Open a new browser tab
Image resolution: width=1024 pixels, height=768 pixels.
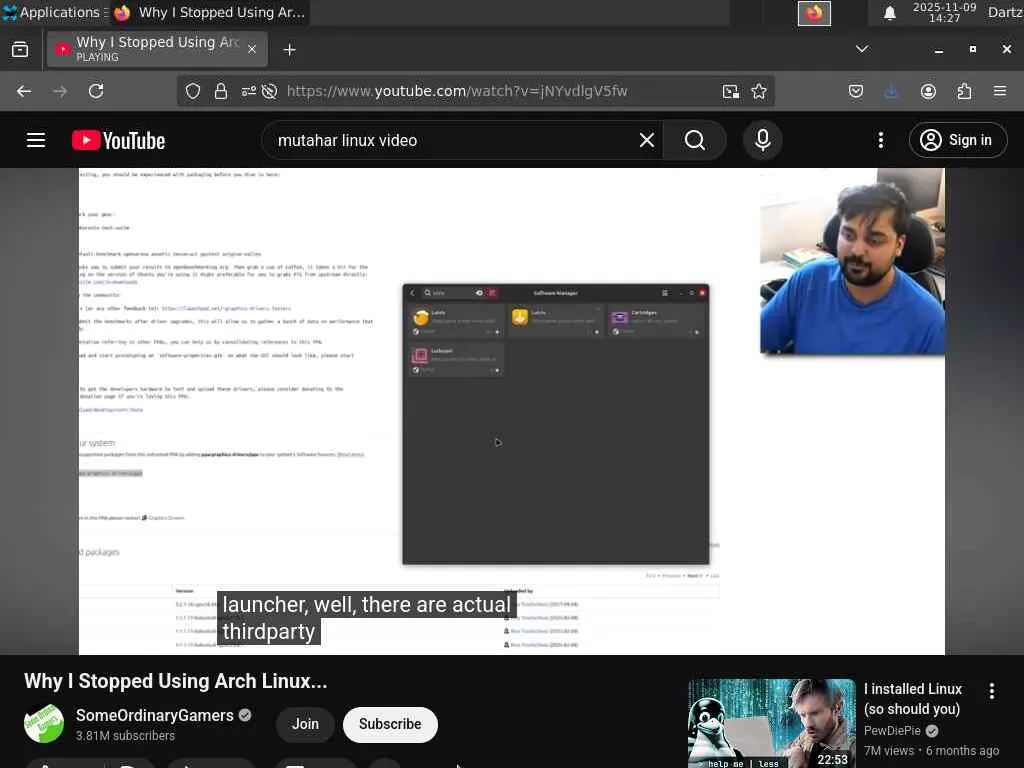[289, 50]
